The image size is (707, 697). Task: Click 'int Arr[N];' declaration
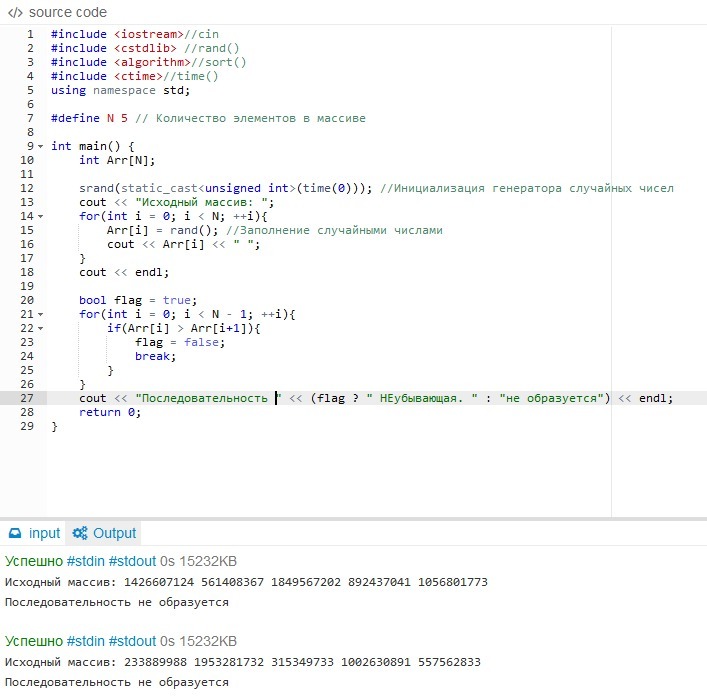click(117, 160)
